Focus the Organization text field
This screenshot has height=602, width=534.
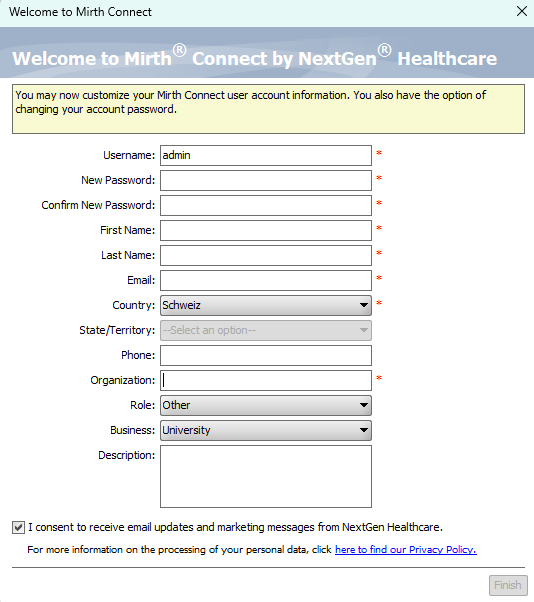tap(266, 380)
